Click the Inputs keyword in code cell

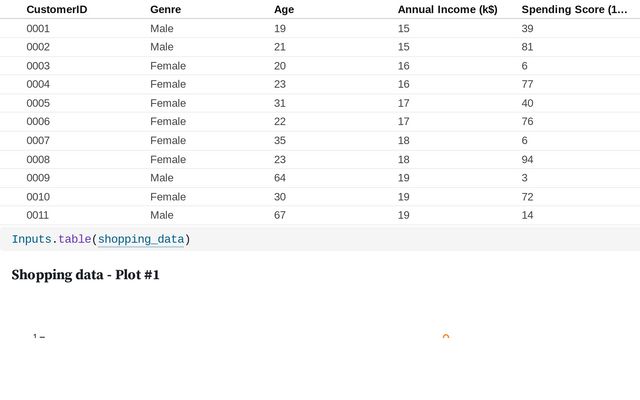(31, 239)
